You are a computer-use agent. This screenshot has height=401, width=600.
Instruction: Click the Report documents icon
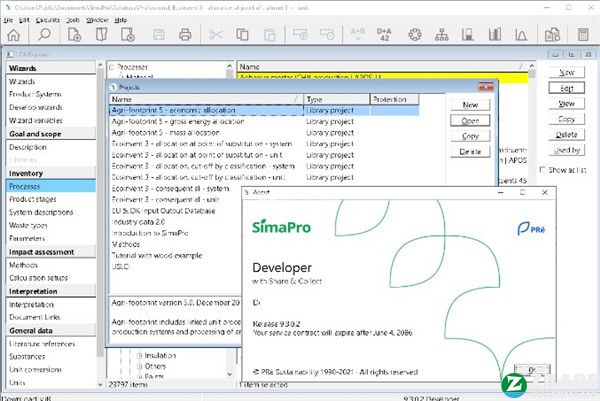(552, 35)
